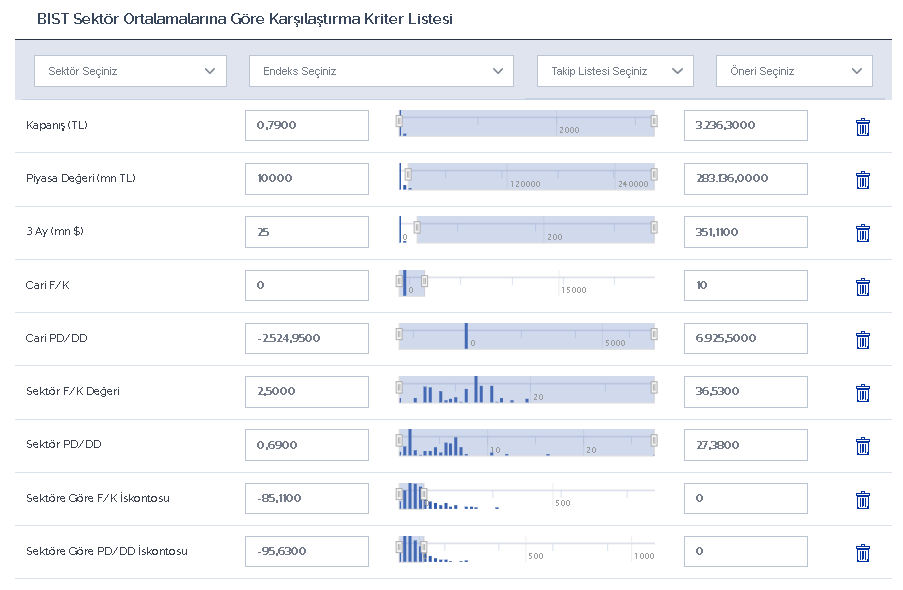This screenshot has height=590, width=903.
Task: Click the Cari F/K maximum input
Action: pyautogui.click(x=745, y=285)
